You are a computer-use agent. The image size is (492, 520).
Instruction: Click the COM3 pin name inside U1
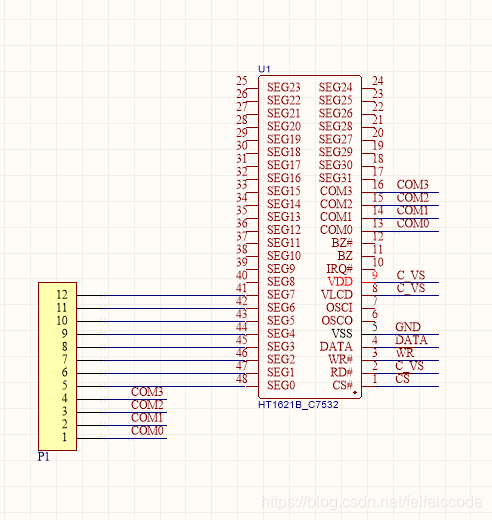tap(336, 191)
